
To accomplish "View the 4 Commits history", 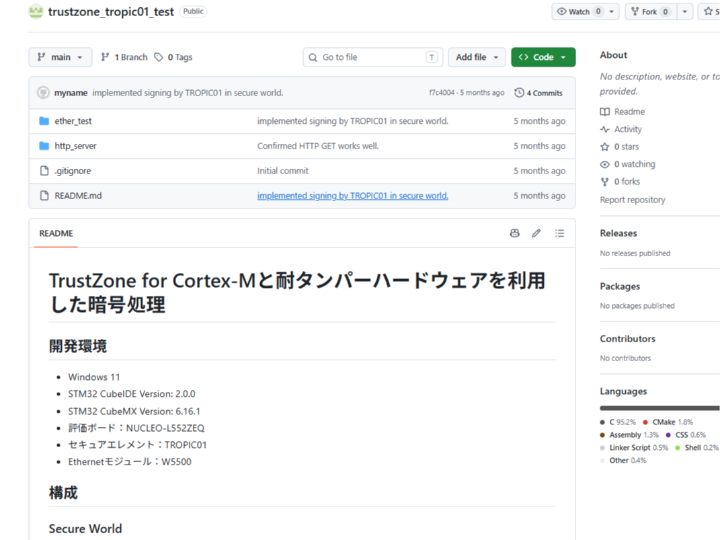I will click(539, 93).
